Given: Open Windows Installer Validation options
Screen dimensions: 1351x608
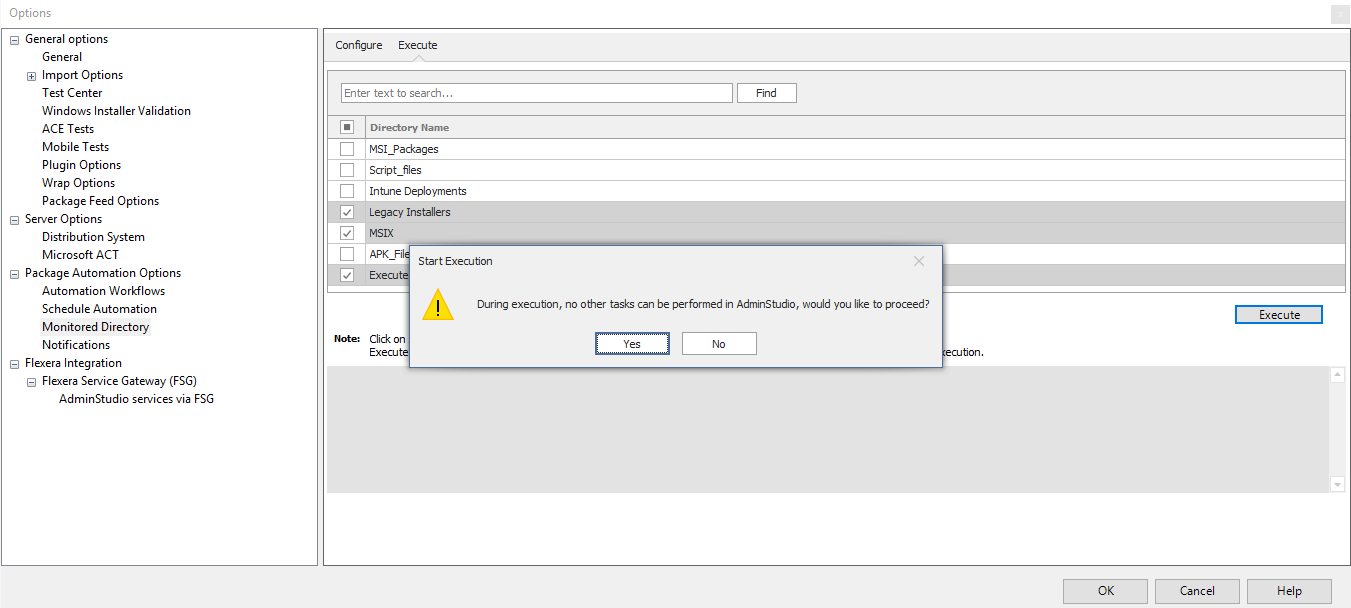Looking at the screenshot, I should point(116,111).
